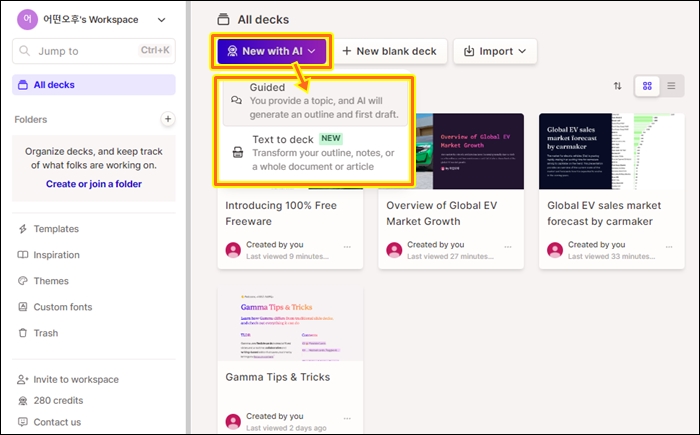
Task: Open the Introducing 100% Free Freeware deck title
Action: (x=281, y=213)
